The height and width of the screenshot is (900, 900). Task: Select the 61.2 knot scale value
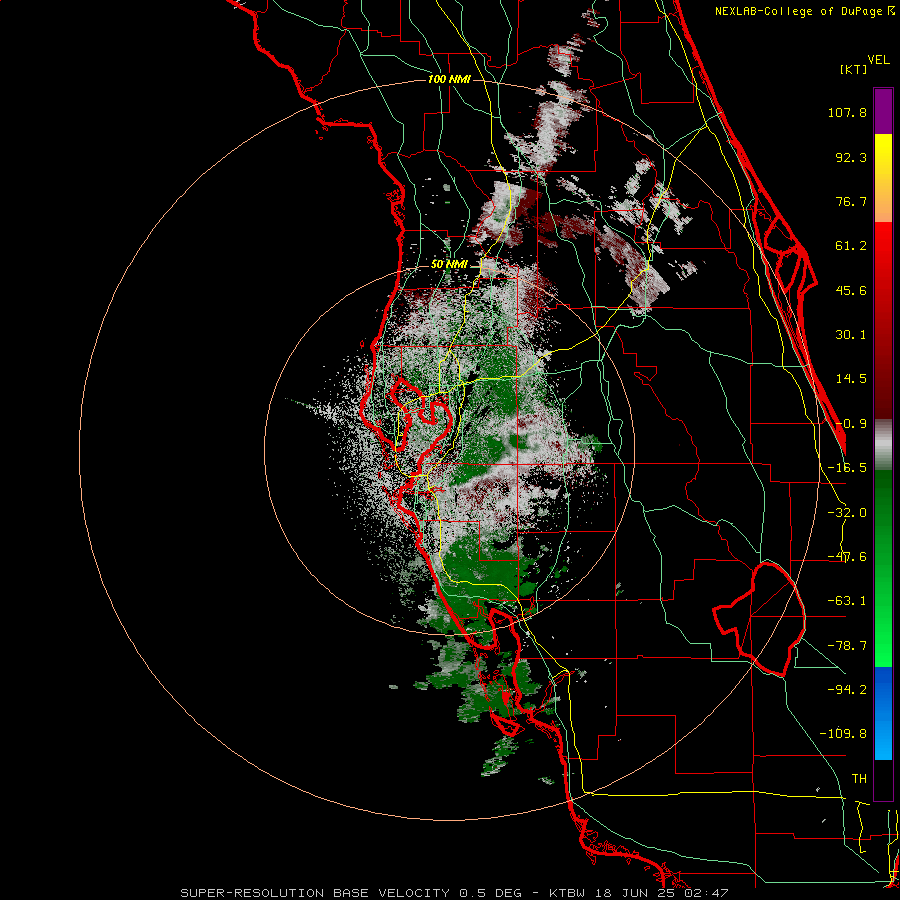click(851, 246)
